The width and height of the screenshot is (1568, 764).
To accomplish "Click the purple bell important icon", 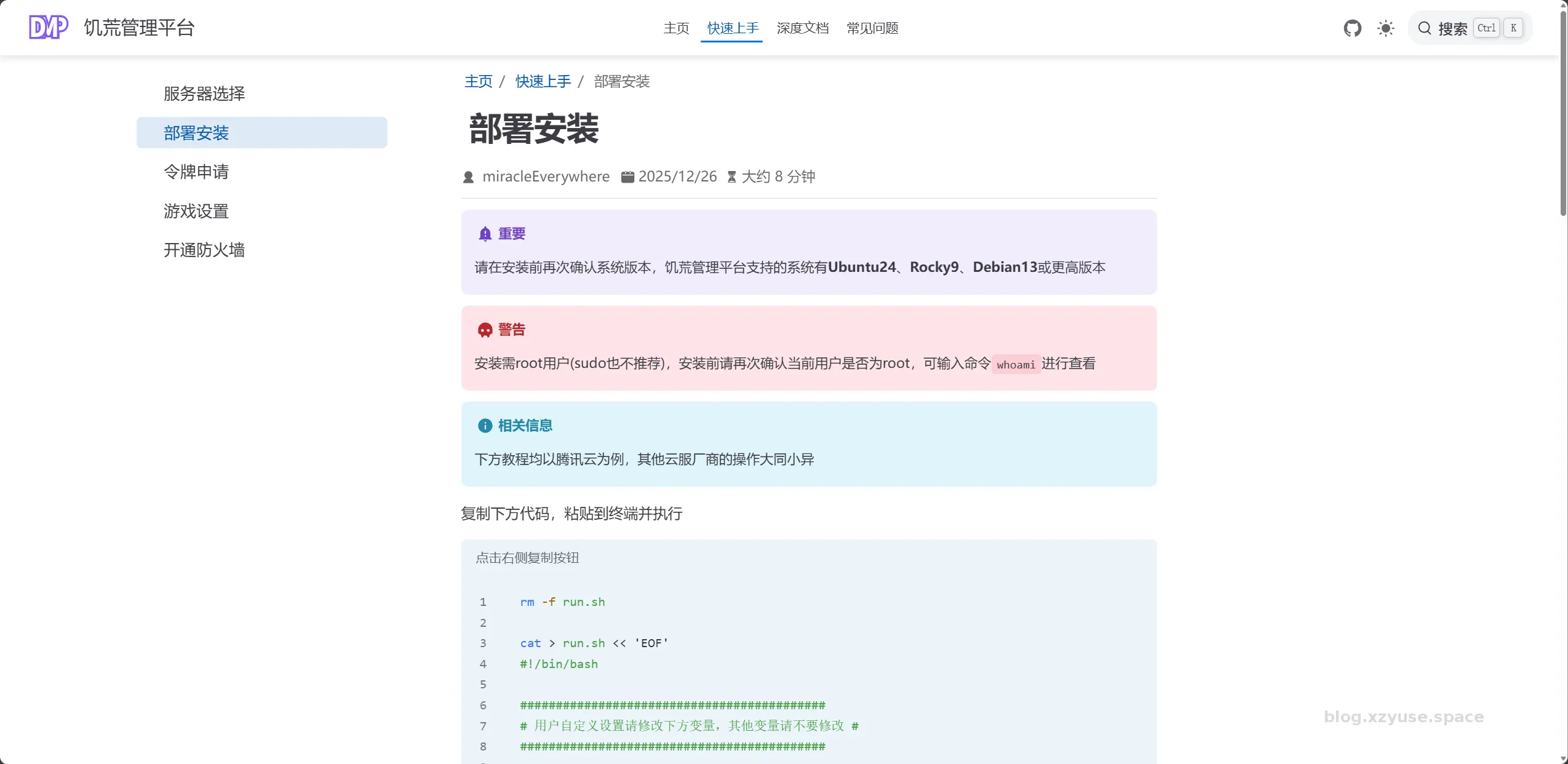I will tap(485, 234).
